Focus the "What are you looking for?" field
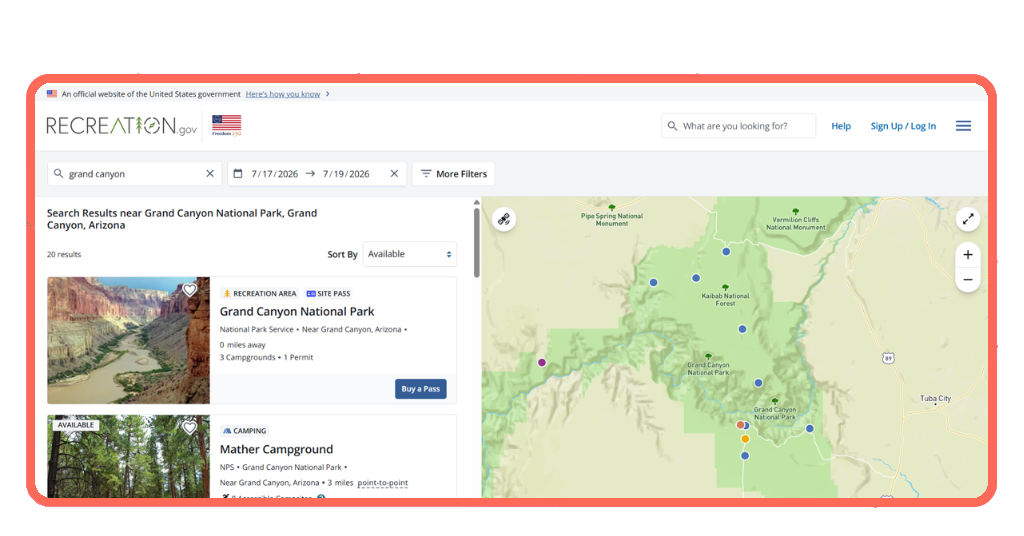The height and width of the screenshot is (536, 1024). (739, 126)
